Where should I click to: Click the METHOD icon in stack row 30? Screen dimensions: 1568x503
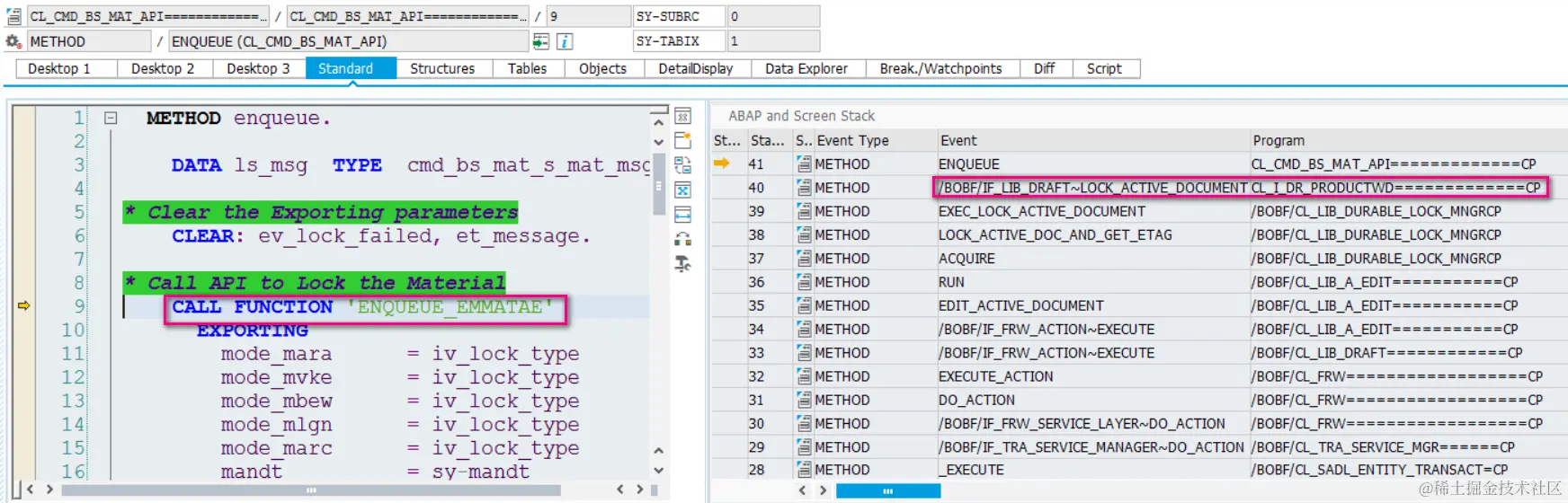(804, 423)
